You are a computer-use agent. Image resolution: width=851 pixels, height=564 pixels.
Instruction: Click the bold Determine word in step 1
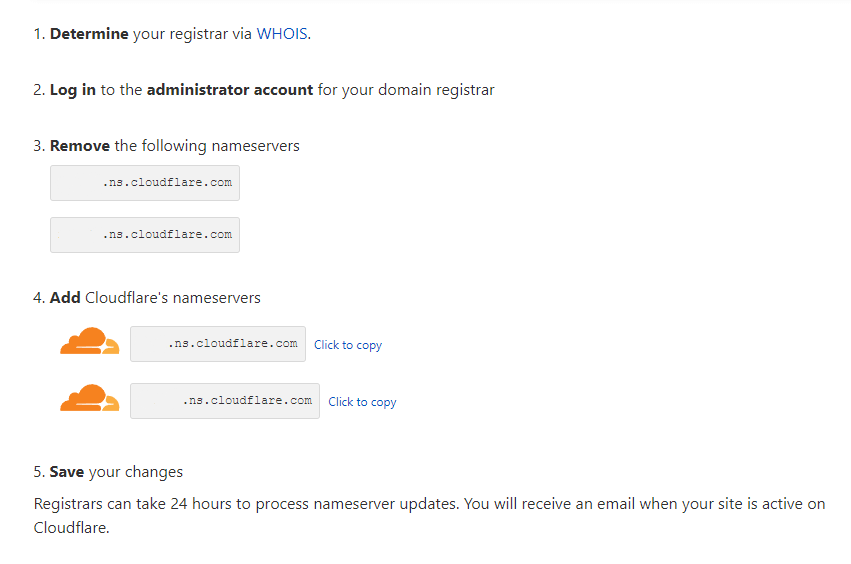(89, 34)
